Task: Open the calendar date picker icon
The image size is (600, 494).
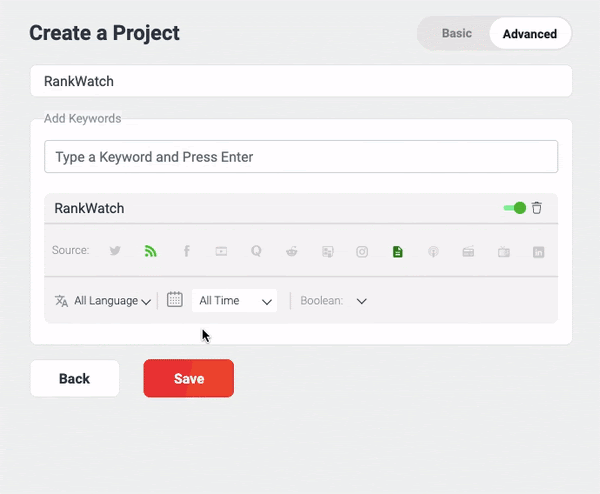Action: pos(174,300)
